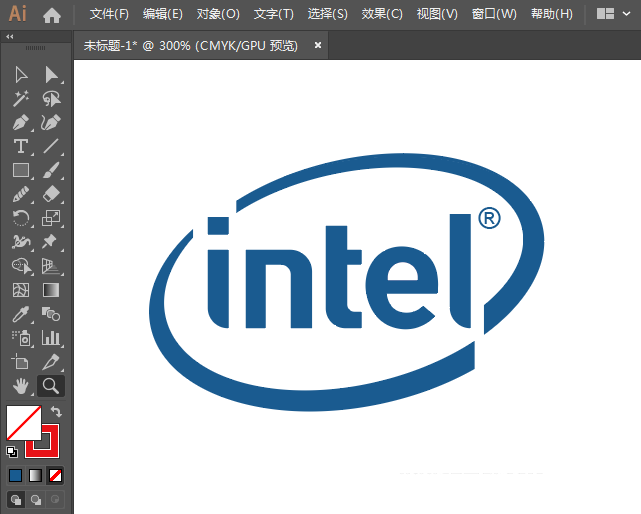
Task: Select the Slice tool
Action: coord(52,362)
